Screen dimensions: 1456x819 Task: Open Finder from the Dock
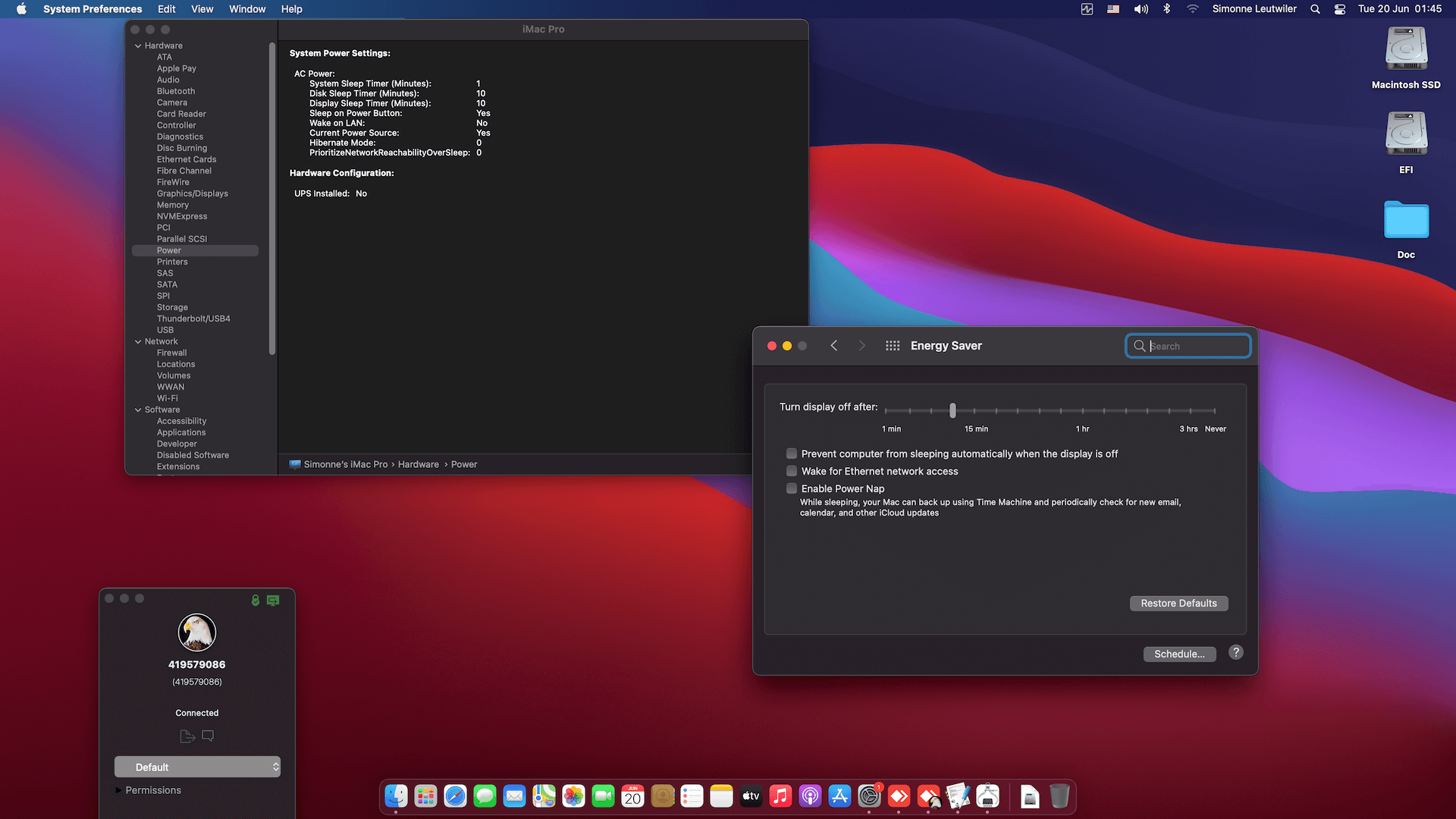point(396,796)
